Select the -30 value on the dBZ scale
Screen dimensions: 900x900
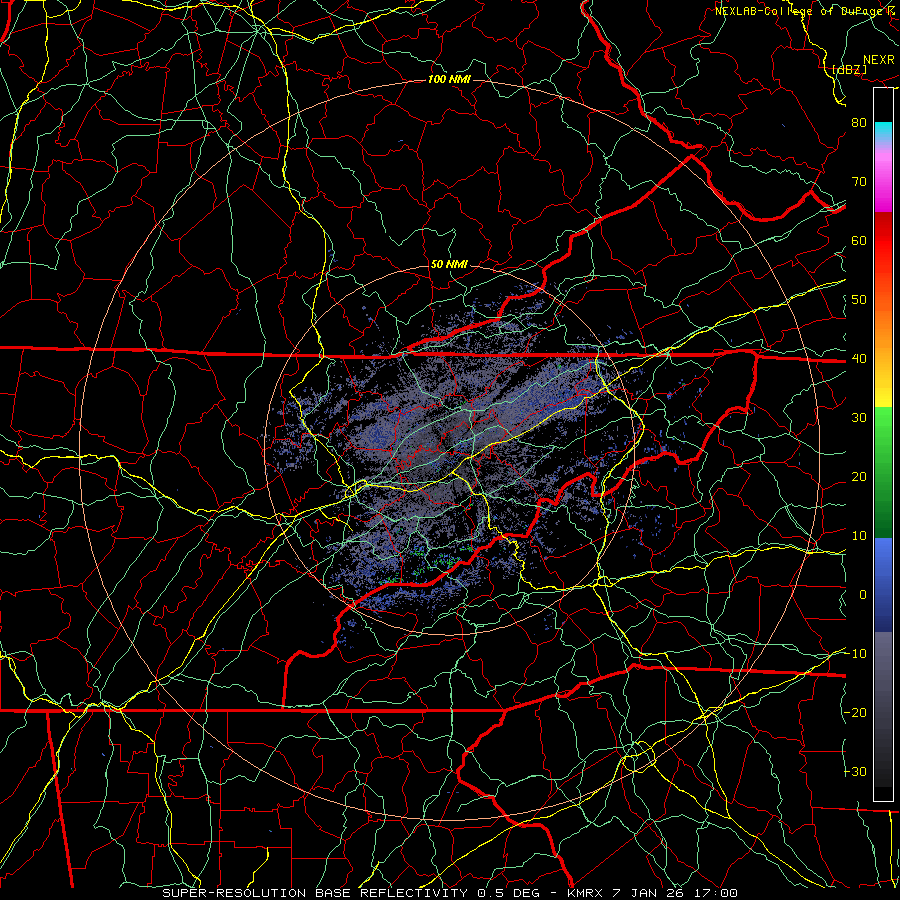(855, 772)
